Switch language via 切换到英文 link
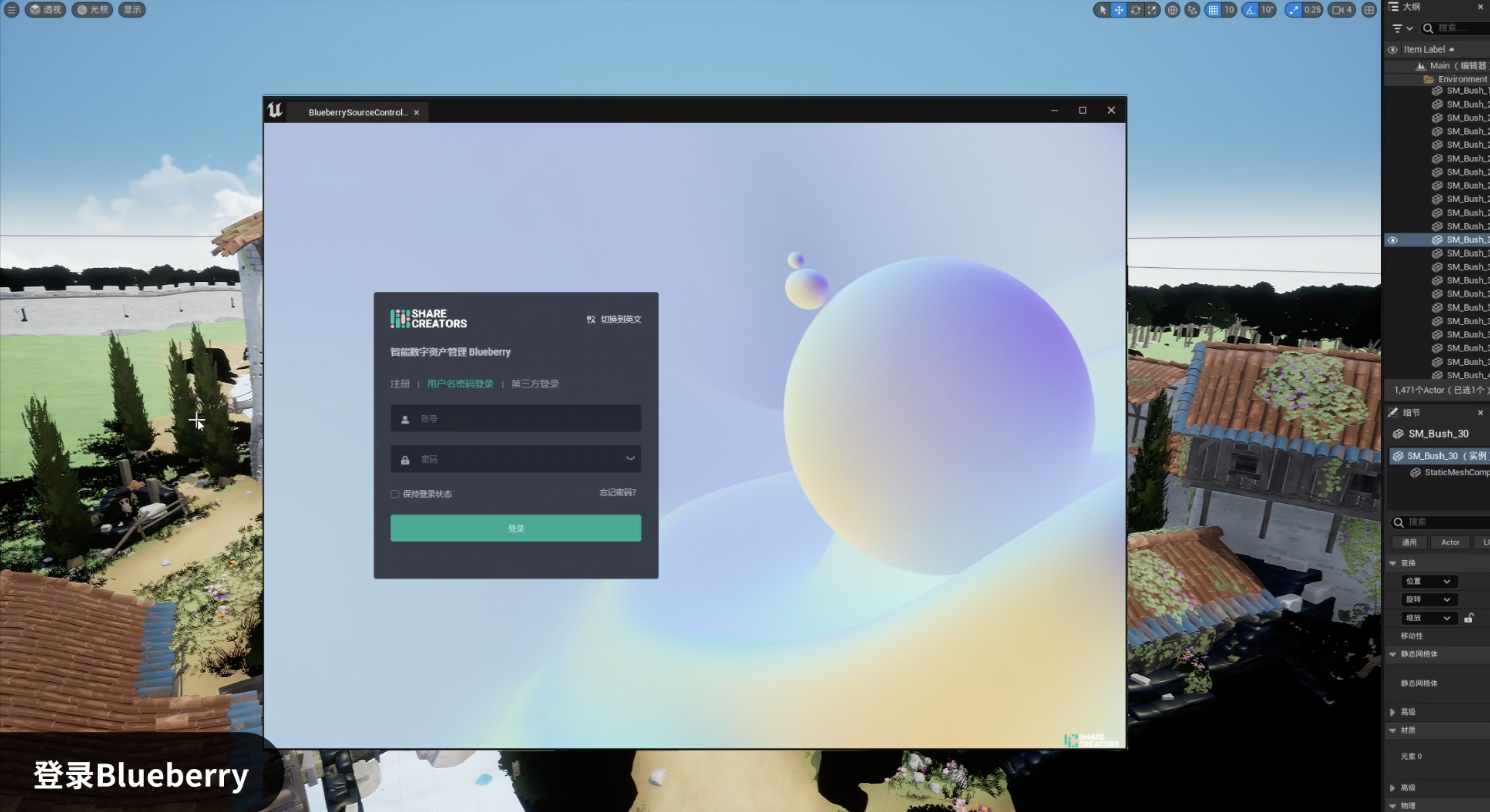The height and width of the screenshot is (812, 1490). 621,319
